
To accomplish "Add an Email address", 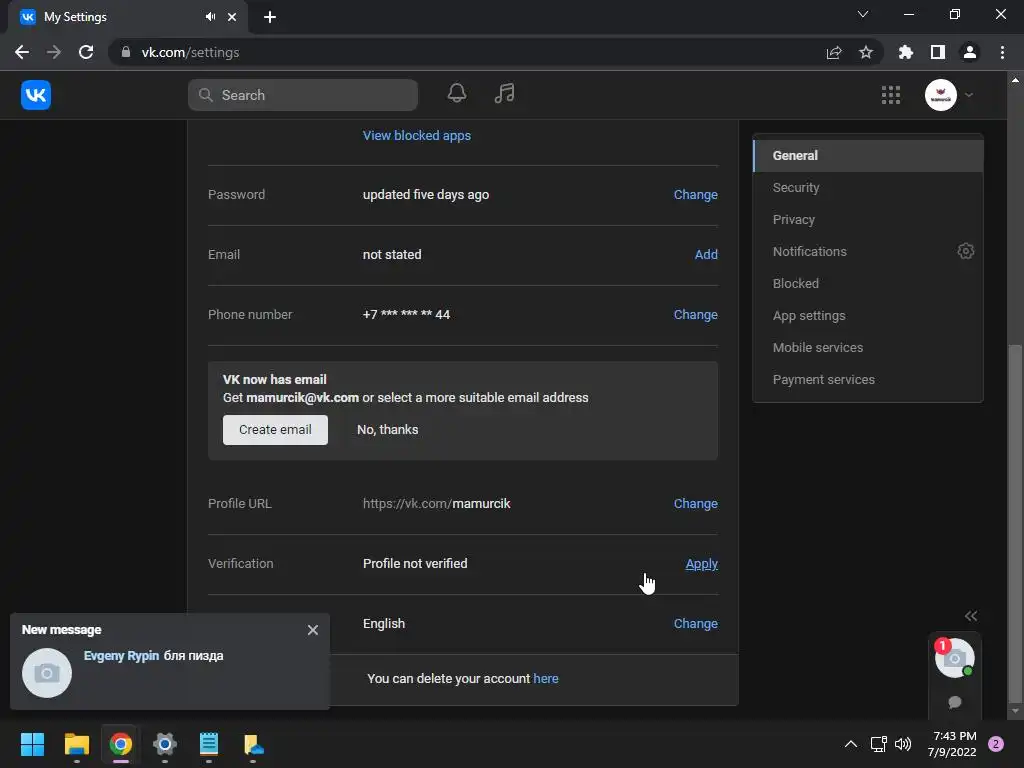I will [706, 255].
